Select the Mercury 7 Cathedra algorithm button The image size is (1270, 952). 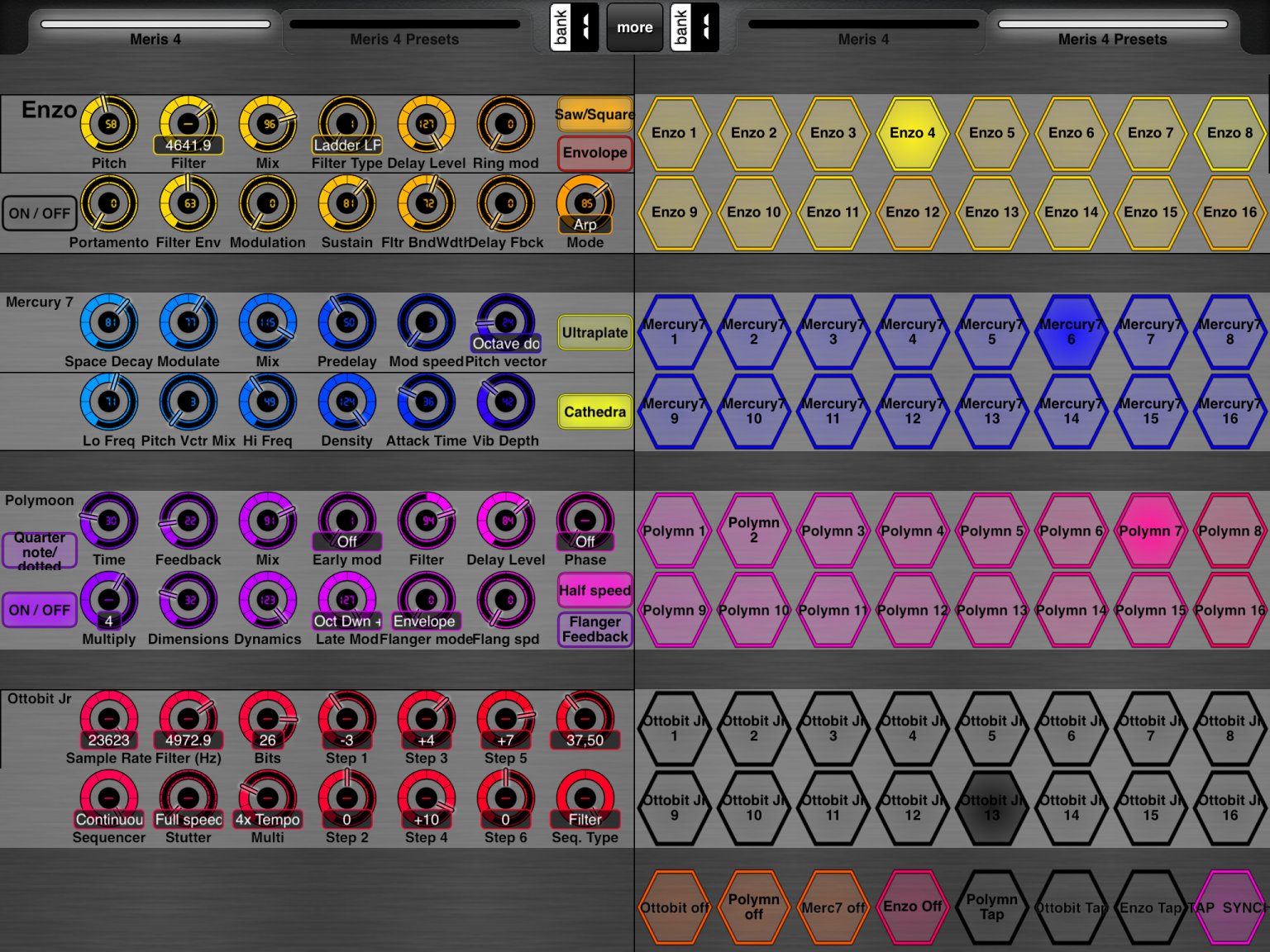coord(595,412)
